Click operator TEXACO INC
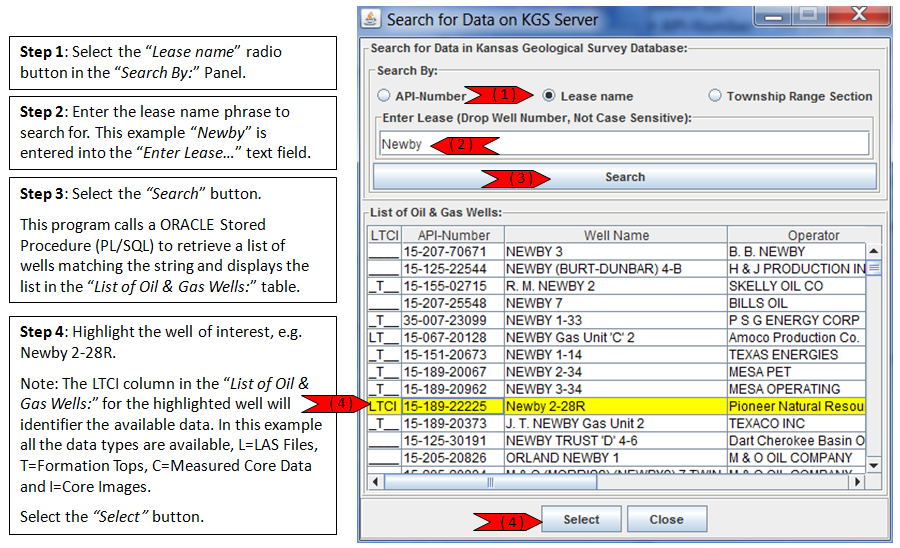Image resolution: width=900 pixels, height=548 pixels. click(797, 423)
